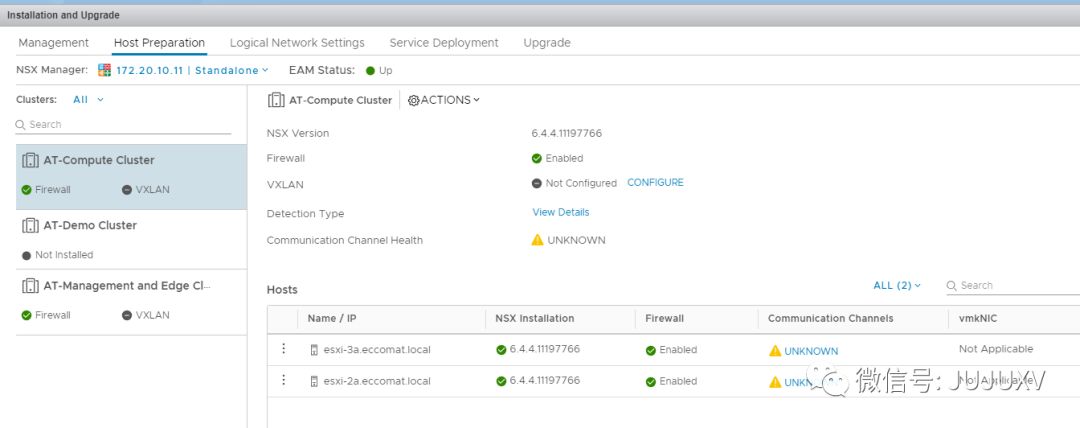Click the NSX Manager icon

(105, 71)
